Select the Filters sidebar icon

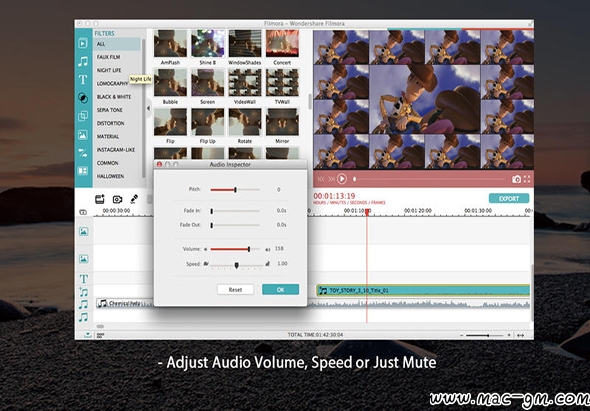pyautogui.click(x=83, y=98)
